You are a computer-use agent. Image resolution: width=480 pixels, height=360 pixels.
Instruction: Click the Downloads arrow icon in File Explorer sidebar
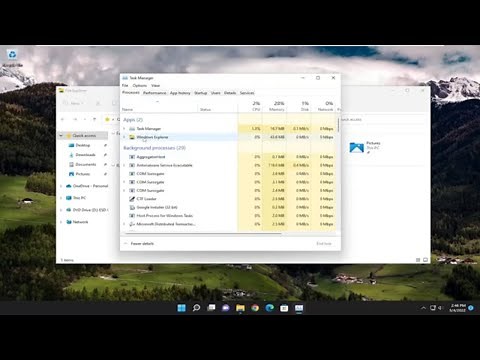[71, 155]
